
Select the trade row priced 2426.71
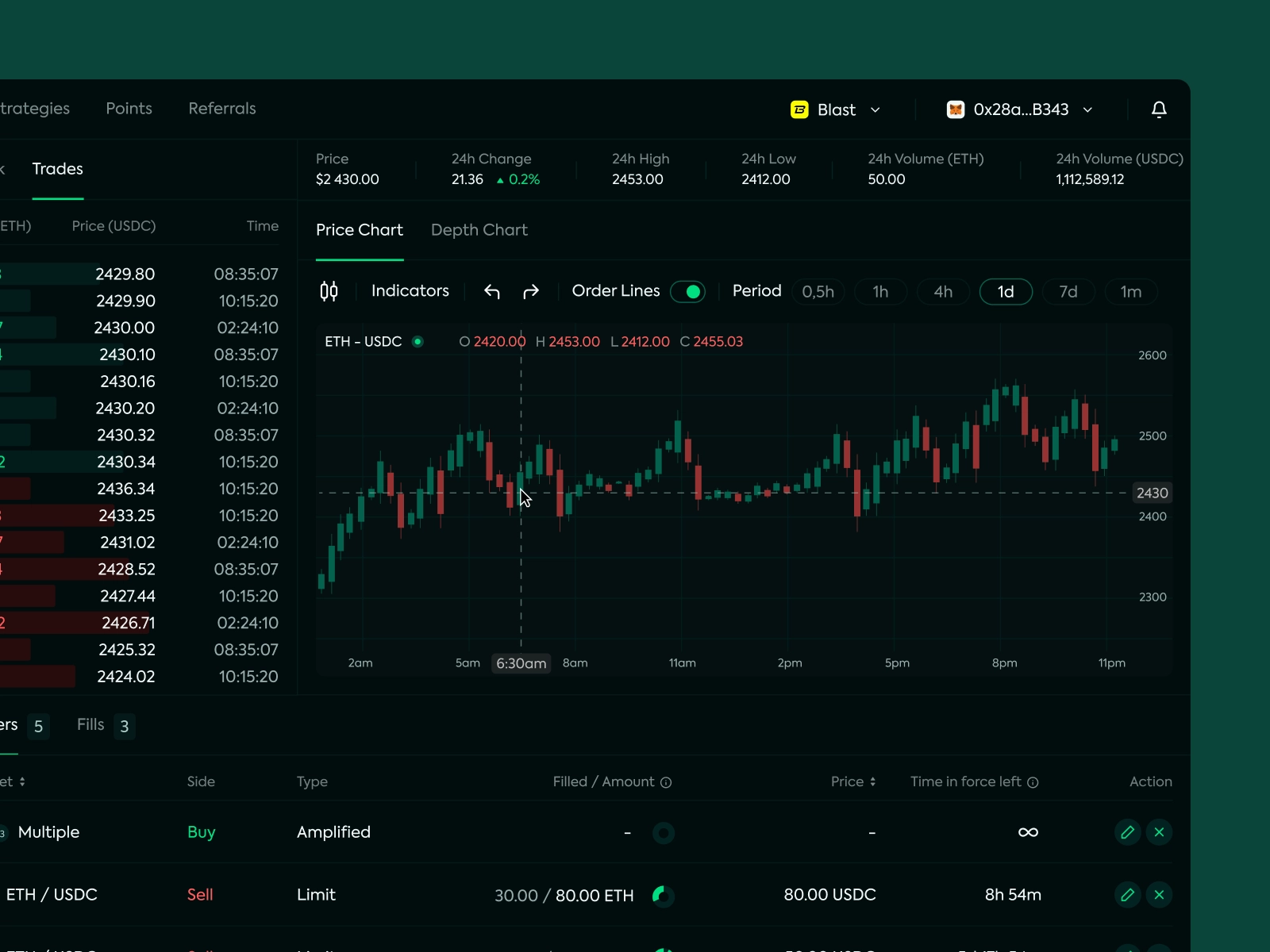(x=139, y=624)
